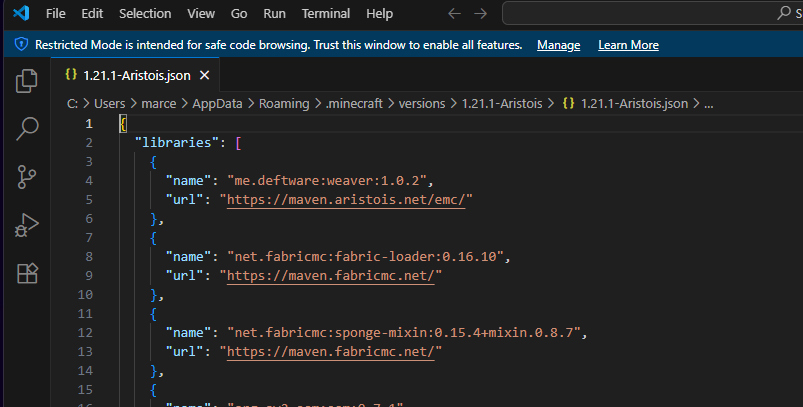This screenshot has width=803, height=407.
Task: Click .minecraft in the breadcrumb
Action: point(354,103)
